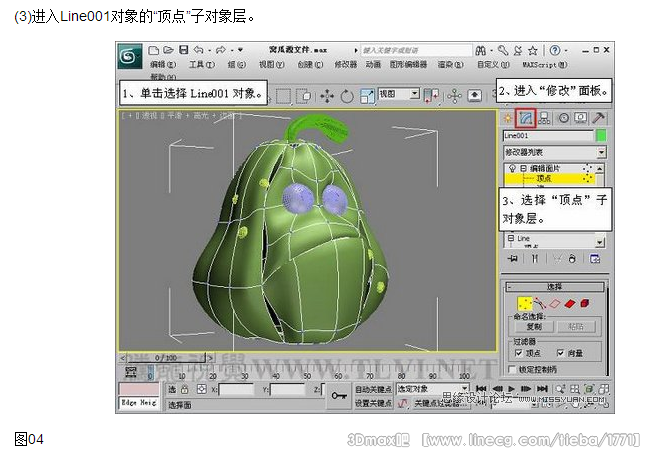Open the selected-object key filter dropdown
Image resolution: width=669 pixels, height=457 pixels.
(x=433, y=389)
